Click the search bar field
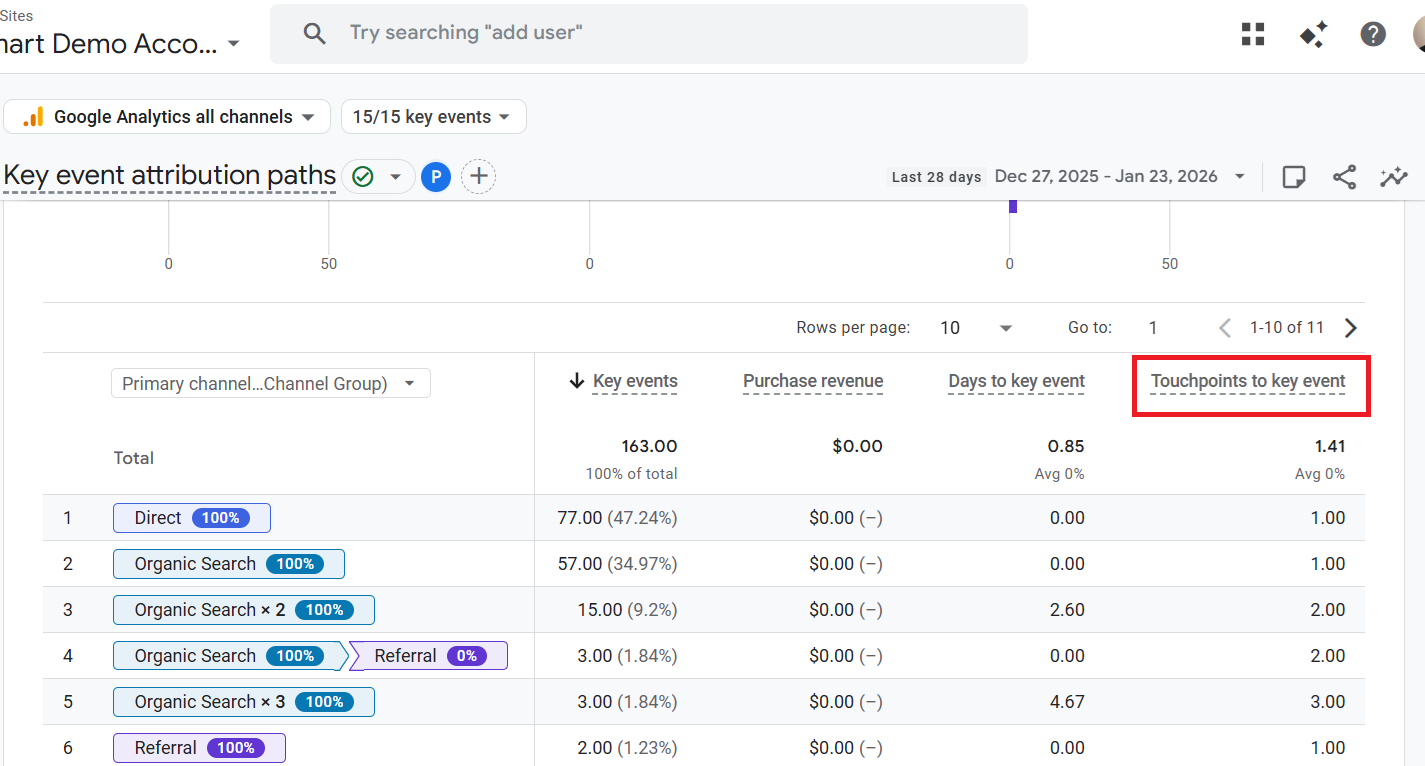This screenshot has width=1425, height=766. (x=648, y=33)
